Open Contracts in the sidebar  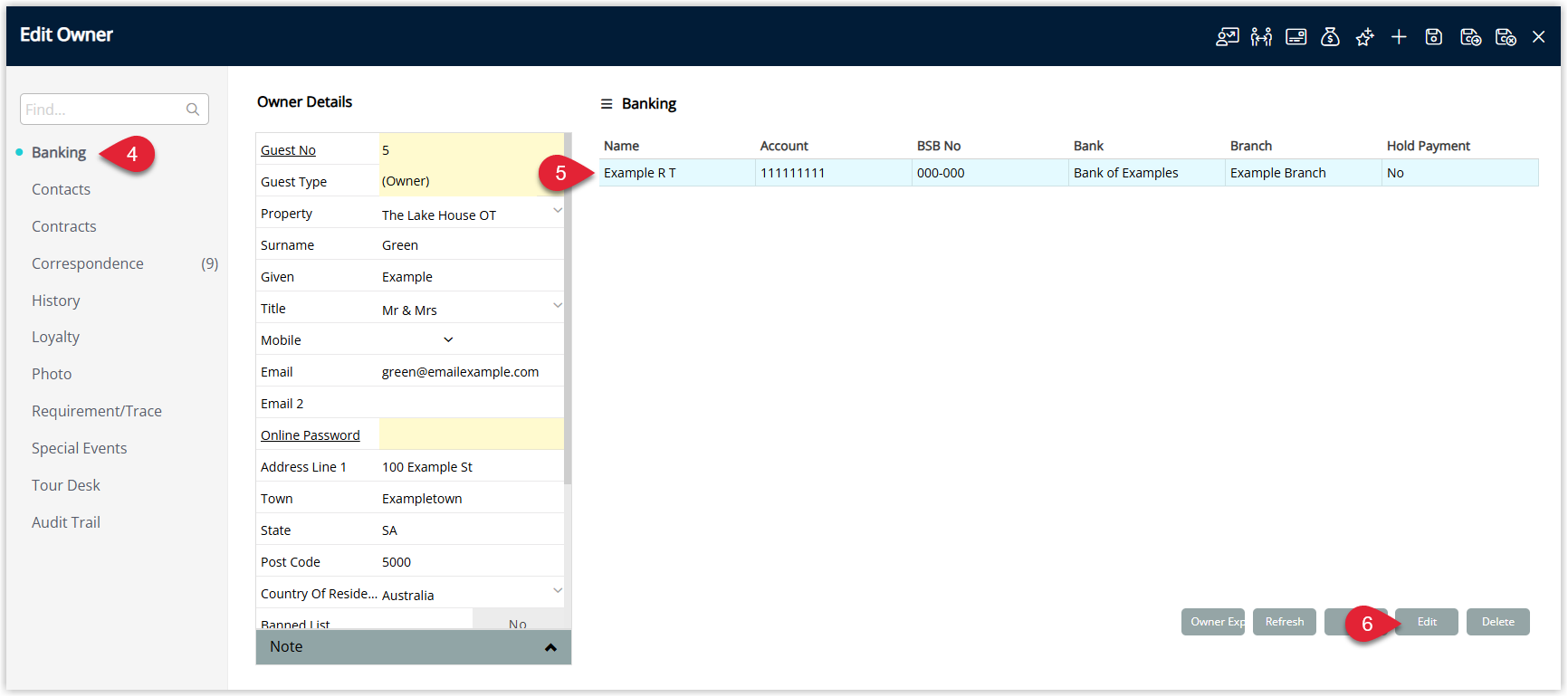[x=63, y=226]
